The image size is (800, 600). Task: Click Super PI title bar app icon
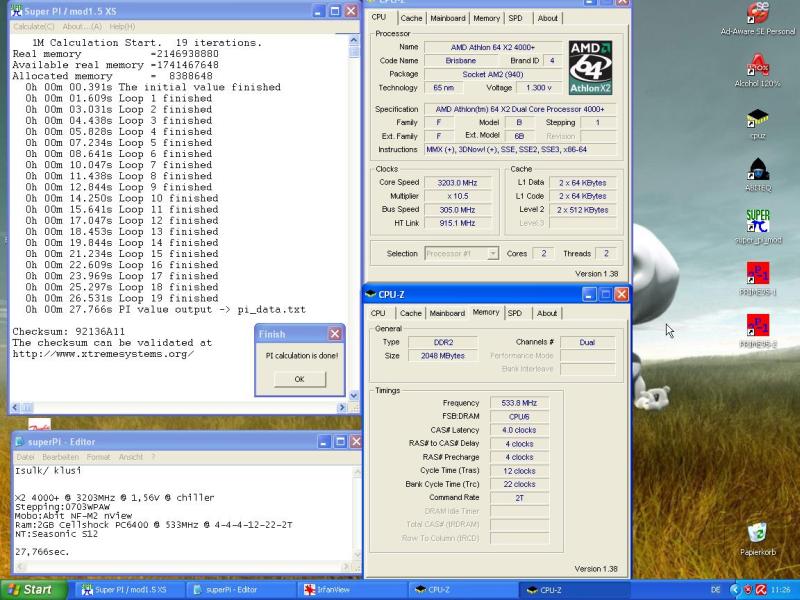pos(17,11)
